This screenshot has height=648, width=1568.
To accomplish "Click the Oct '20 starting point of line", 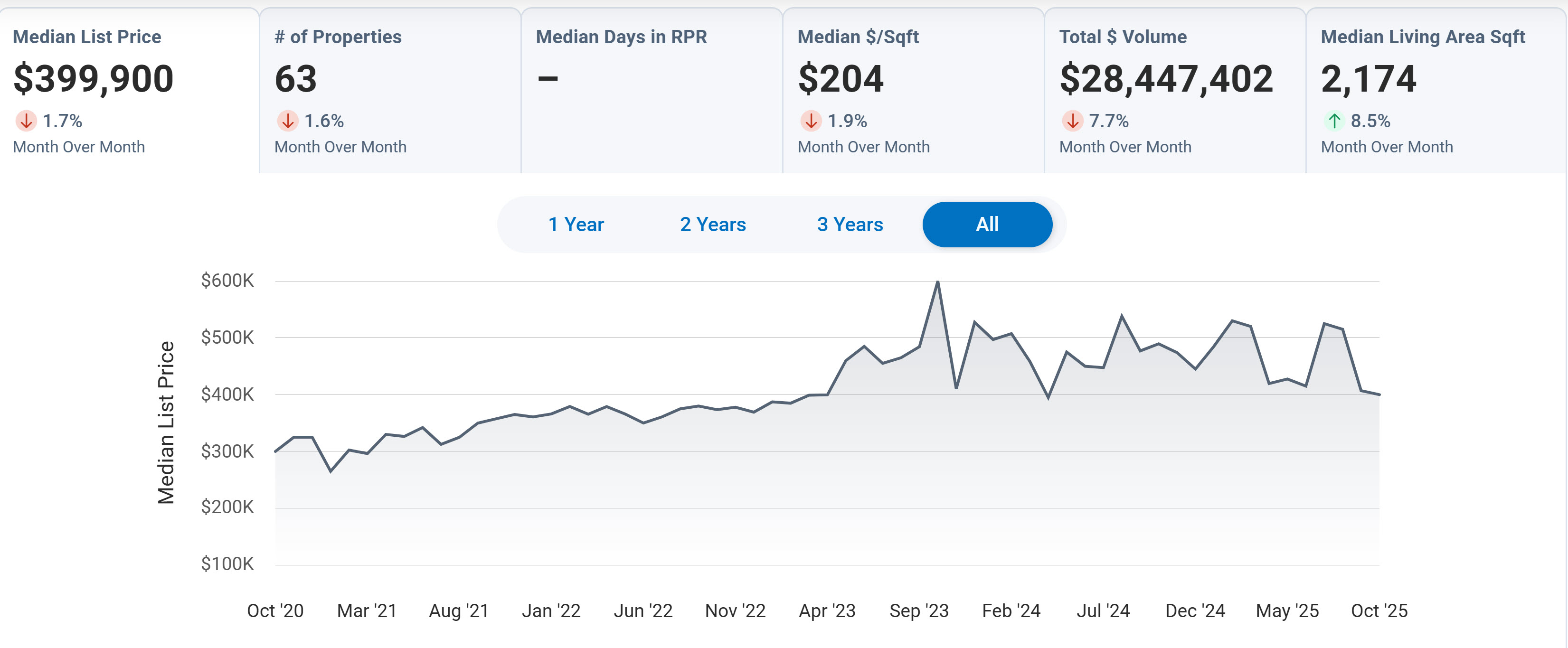I will tap(276, 451).
